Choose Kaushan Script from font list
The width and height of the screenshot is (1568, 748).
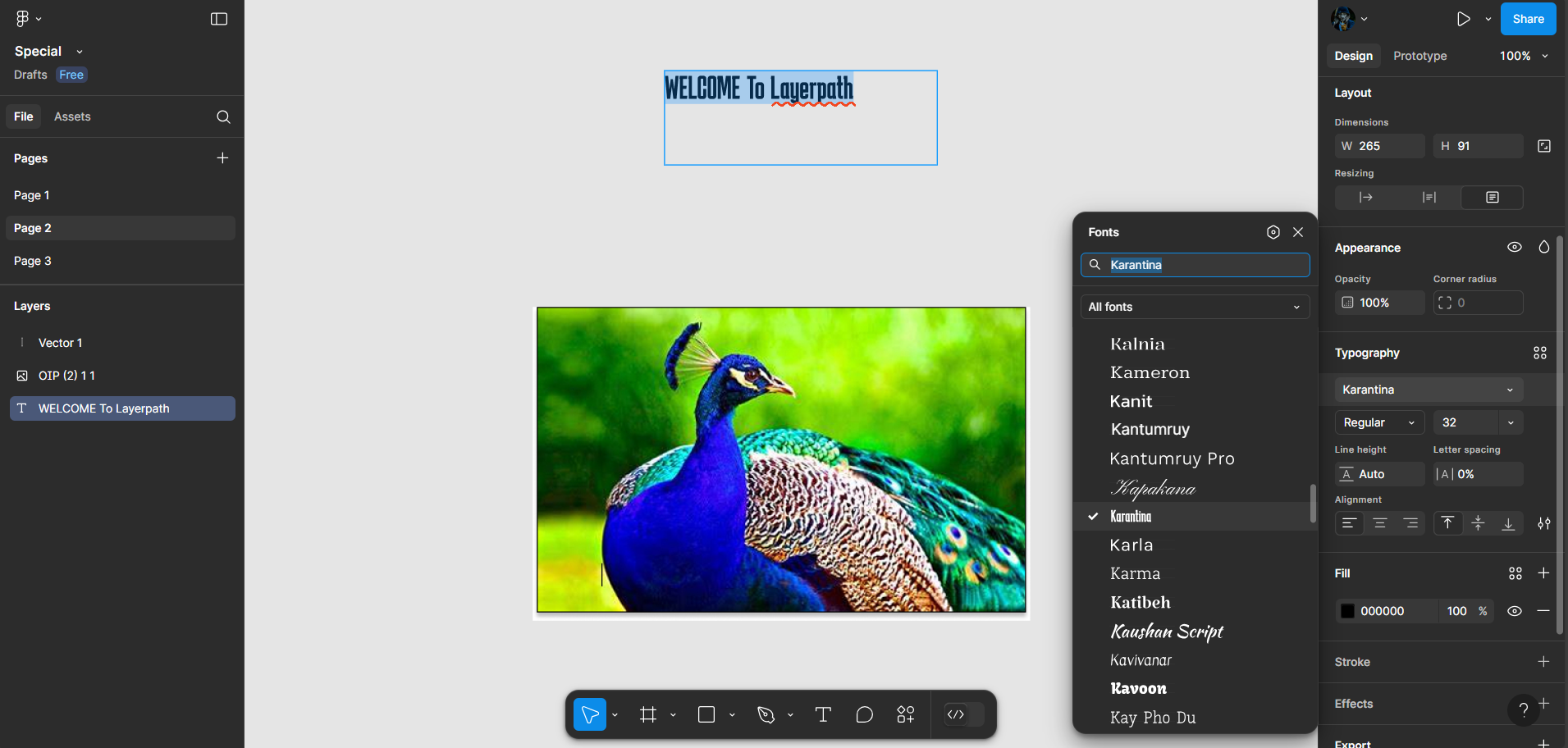pyautogui.click(x=1166, y=632)
